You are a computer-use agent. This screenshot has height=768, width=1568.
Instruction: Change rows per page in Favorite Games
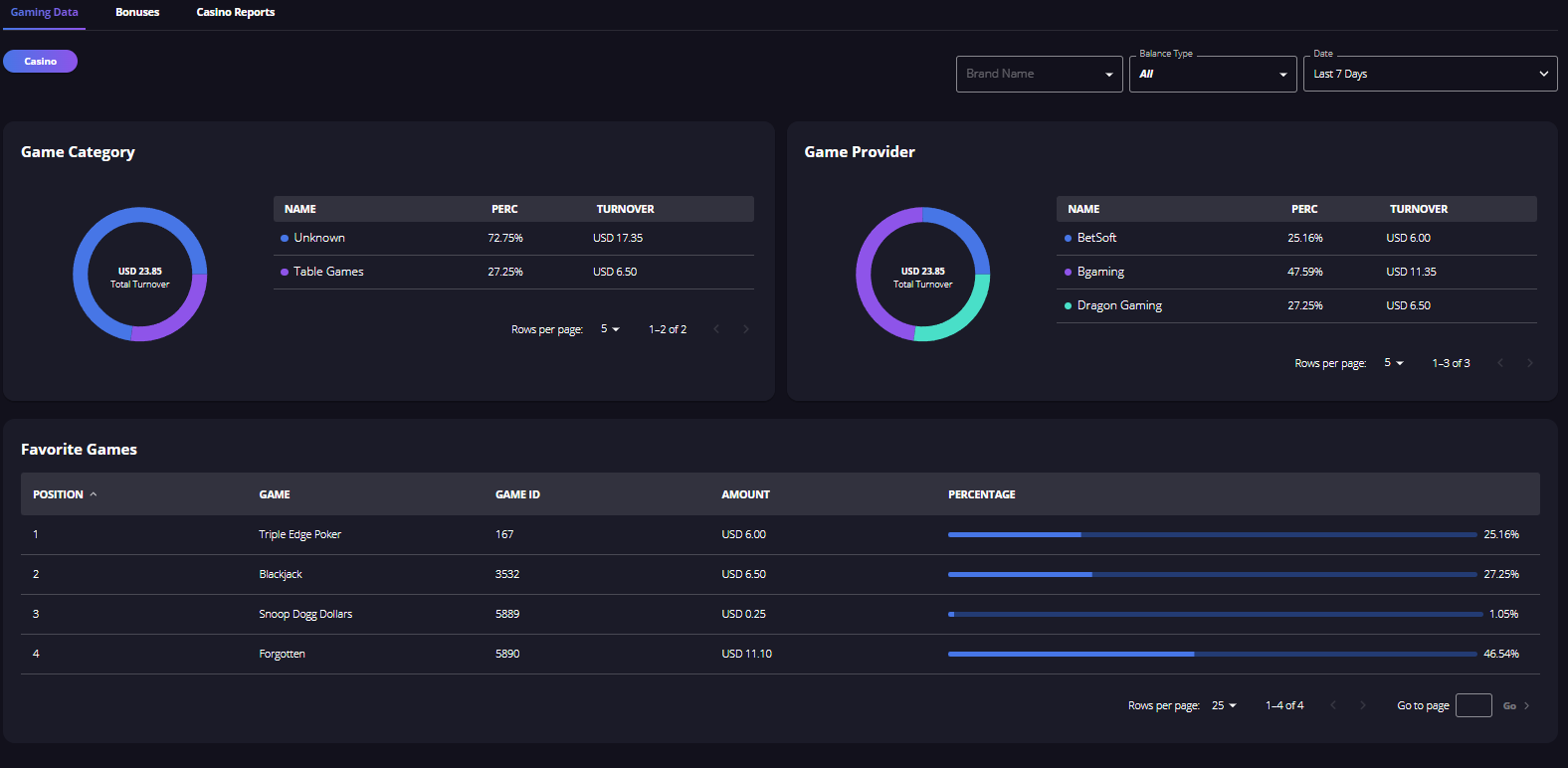click(x=1224, y=705)
